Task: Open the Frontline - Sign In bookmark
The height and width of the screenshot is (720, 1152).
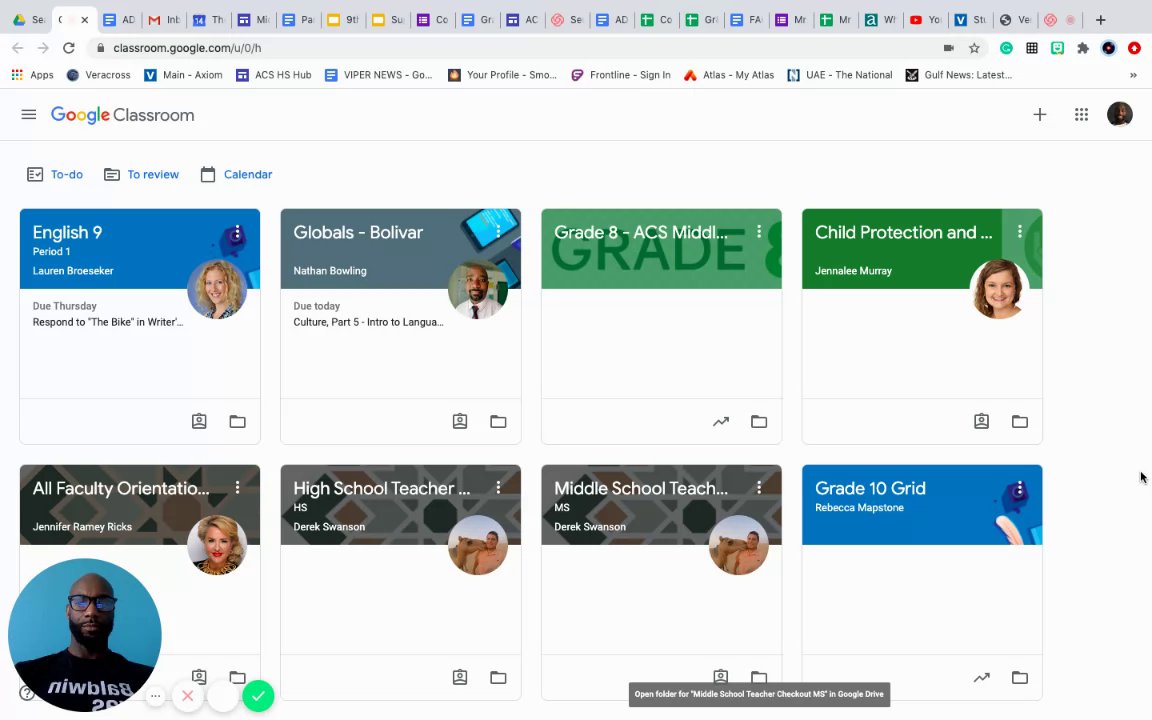Action: (621, 75)
